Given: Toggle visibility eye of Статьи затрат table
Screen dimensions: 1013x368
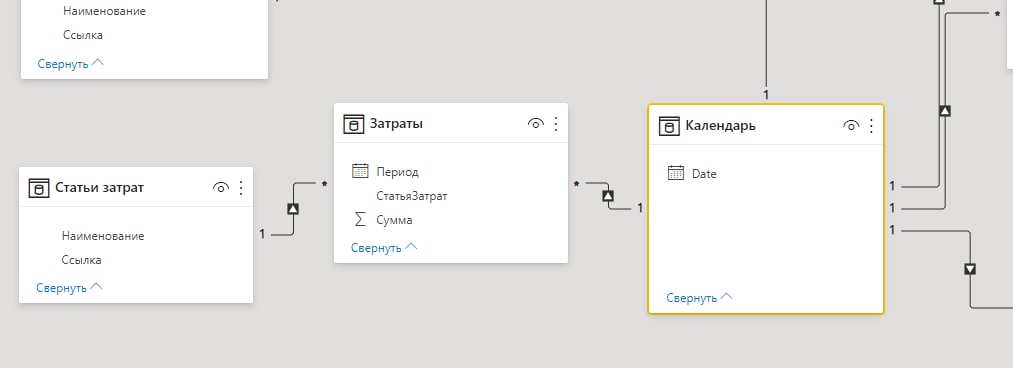Looking at the screenshot, I should 221,188.
